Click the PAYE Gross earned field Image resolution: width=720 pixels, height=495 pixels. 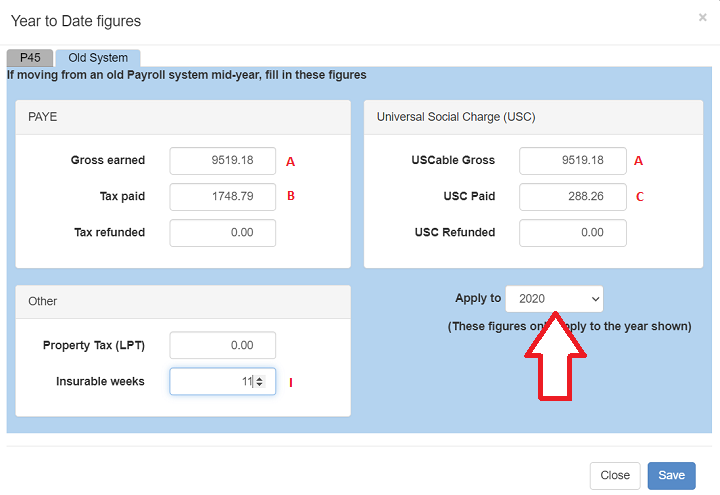[222, 160]
